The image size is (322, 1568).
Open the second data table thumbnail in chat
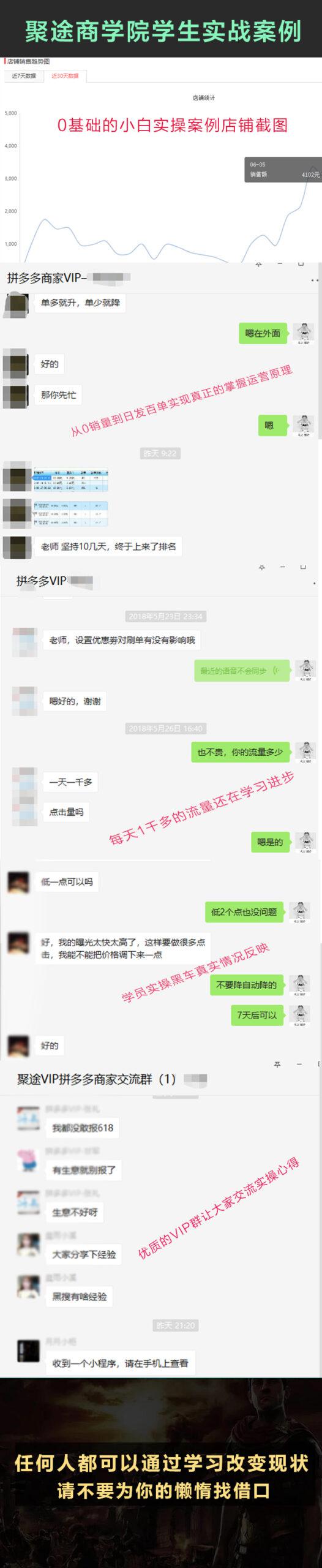[x=70, y=514]
